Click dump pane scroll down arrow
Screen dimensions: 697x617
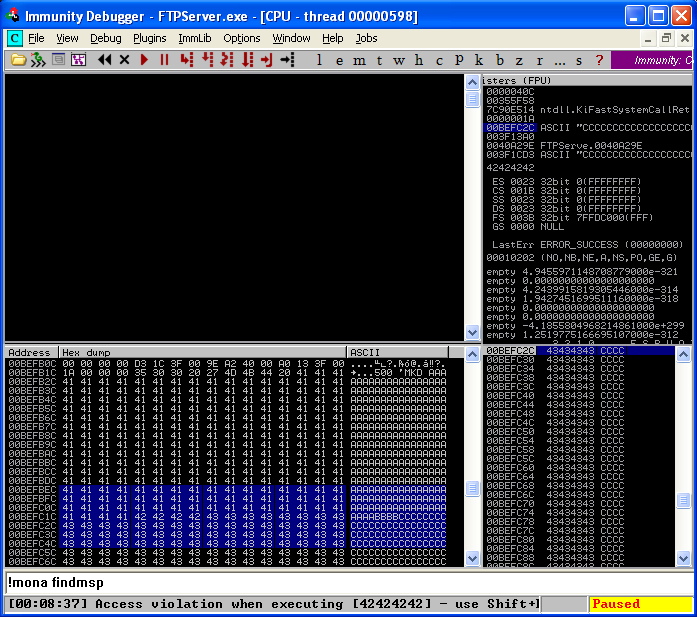pos(472,558)
